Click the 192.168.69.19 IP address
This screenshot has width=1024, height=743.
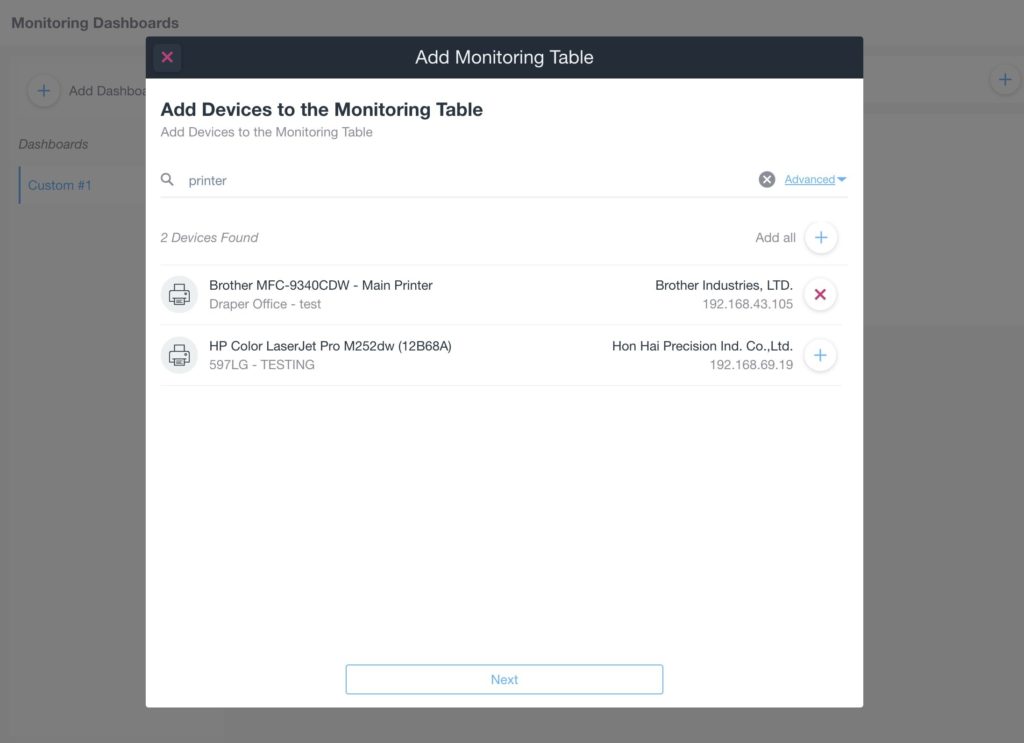tap(751, 365)
